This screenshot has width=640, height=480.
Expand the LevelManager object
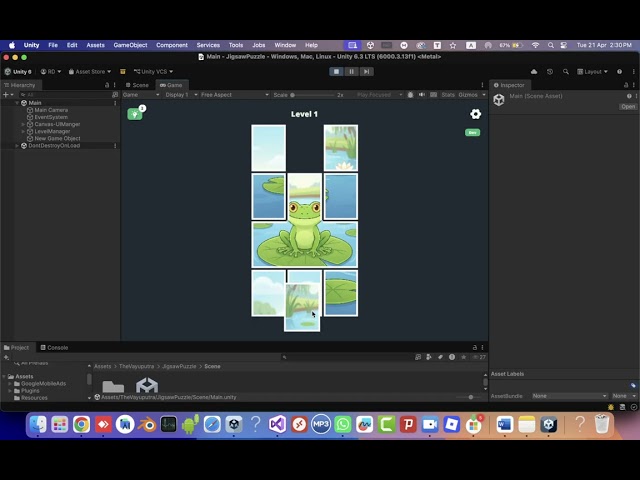(x=23, y=131)
